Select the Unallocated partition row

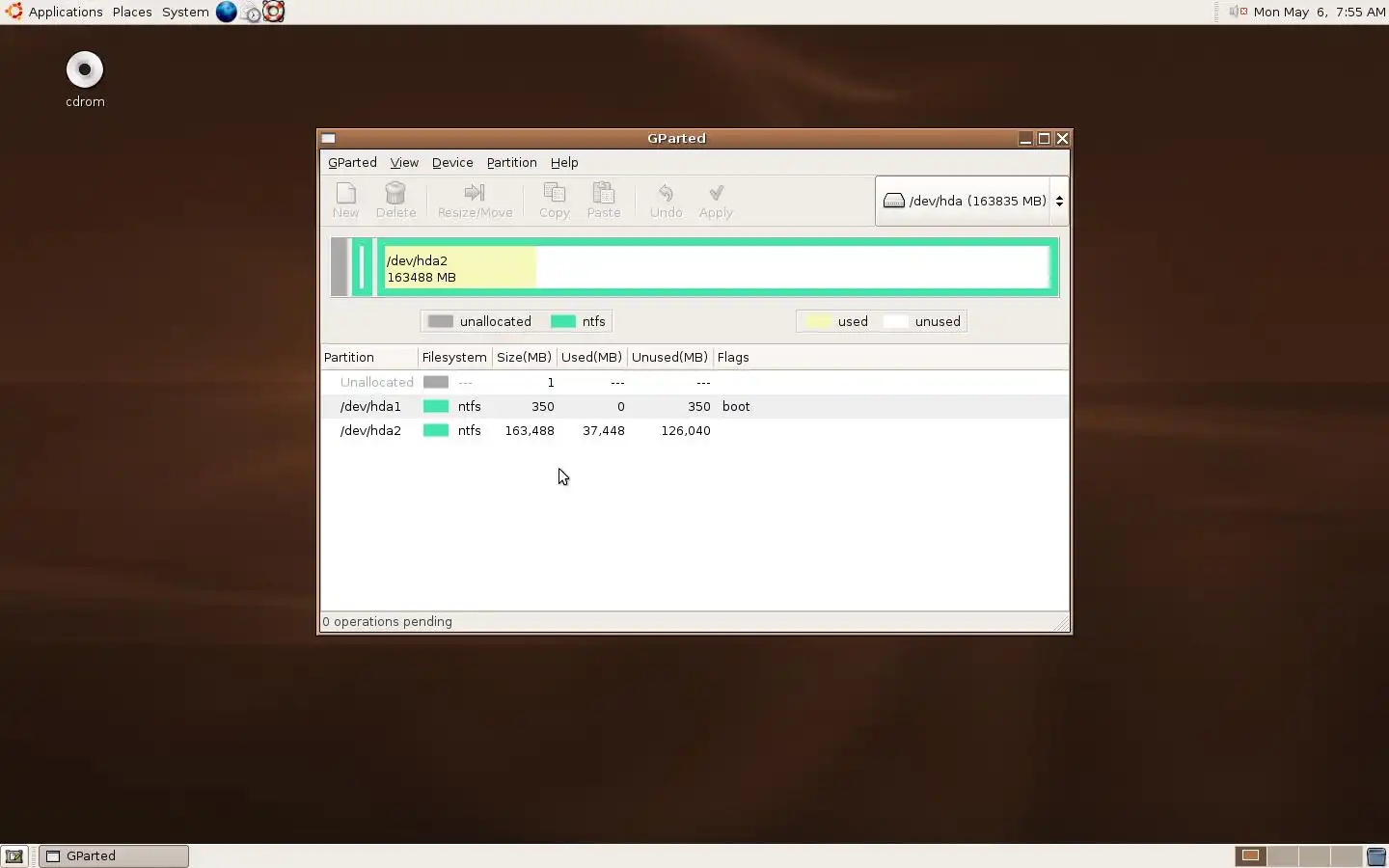694,382
